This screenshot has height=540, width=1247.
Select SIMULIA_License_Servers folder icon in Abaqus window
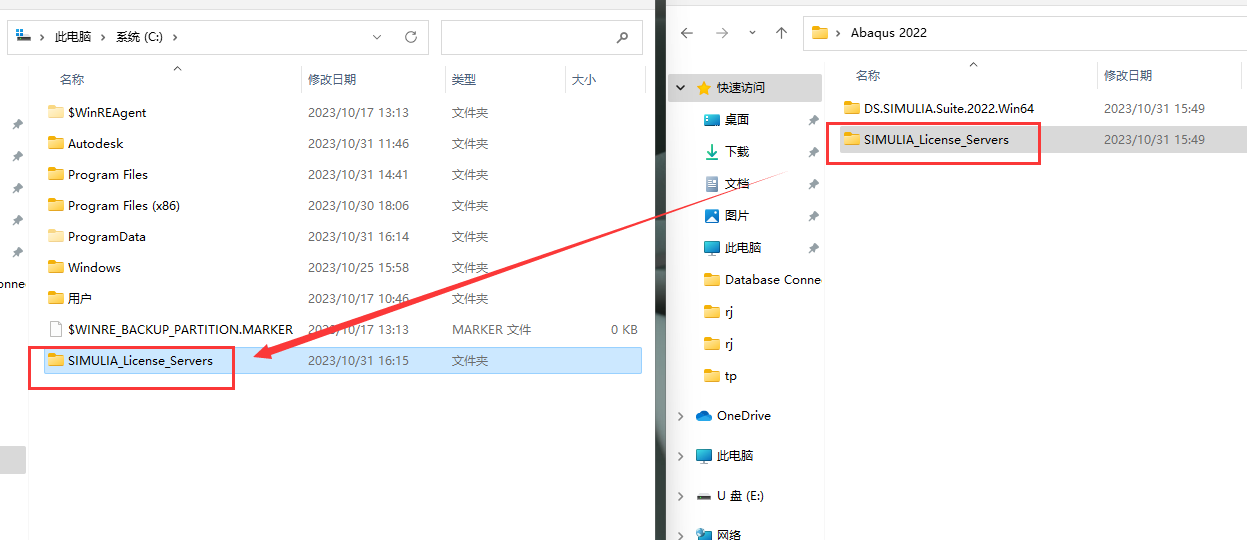coord(852,139)
